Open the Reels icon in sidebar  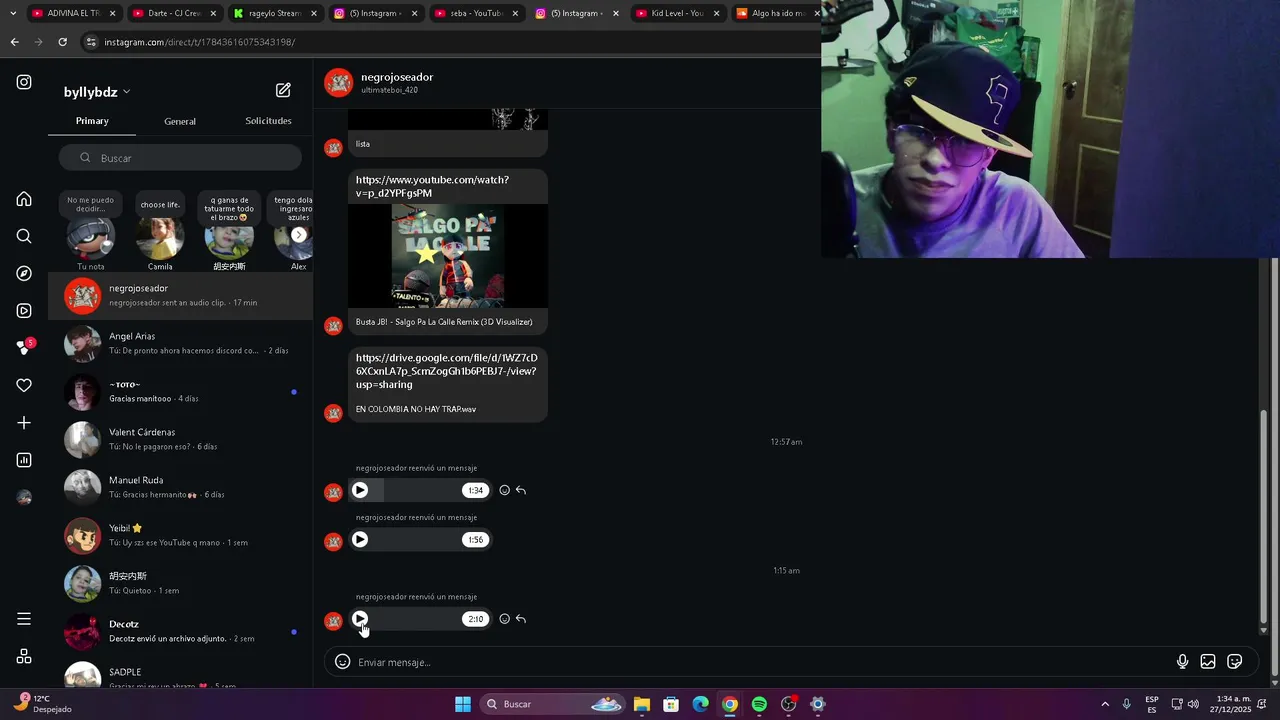[24, 311]
